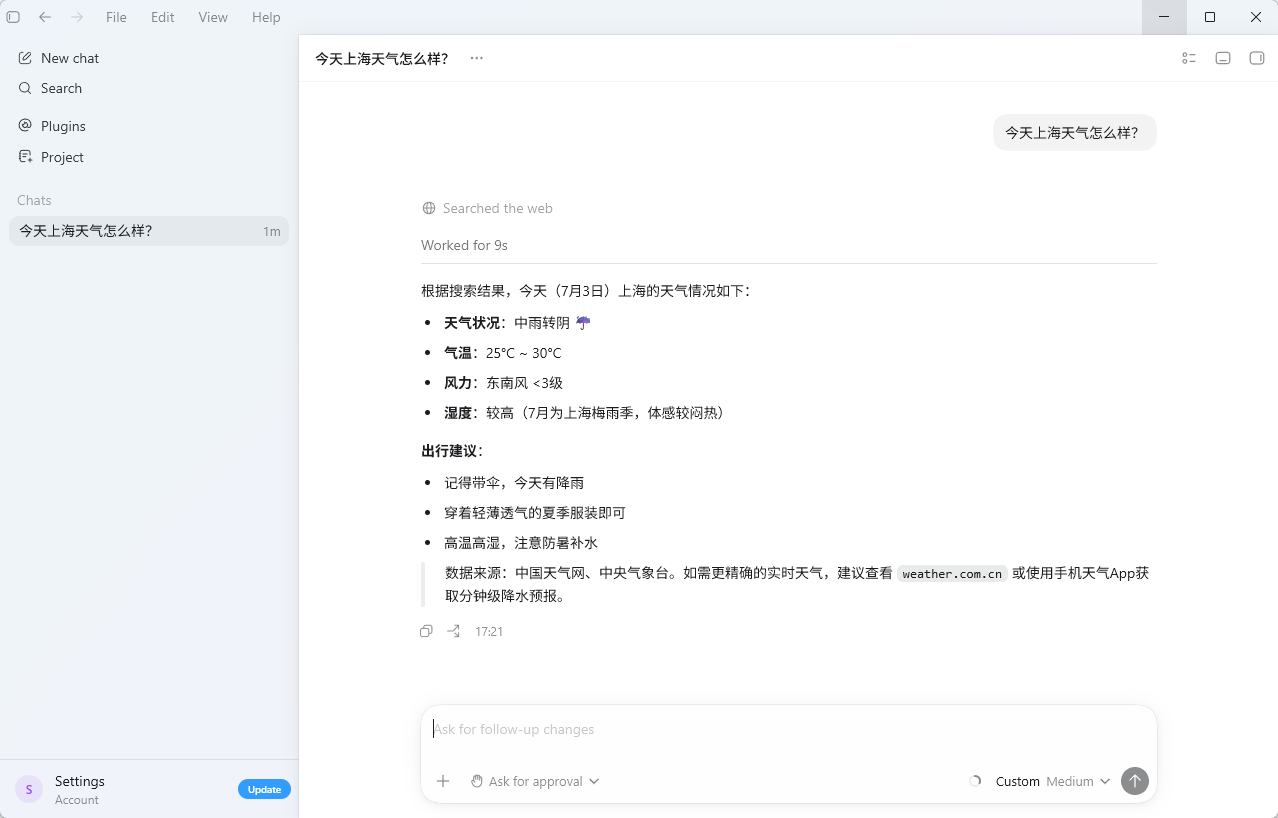The height and width of the screenshot is (818, 1278).
Task: Send message with the up-arrow button
Action: 1135,781
